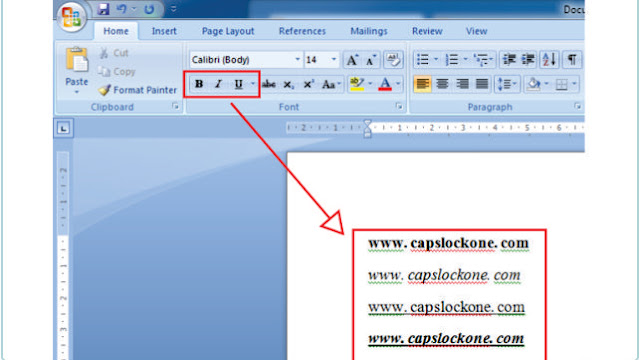Click the bold italic underlined capslockone line
Image resolution: width=640 pixels, height=360 pixels.
446,339
